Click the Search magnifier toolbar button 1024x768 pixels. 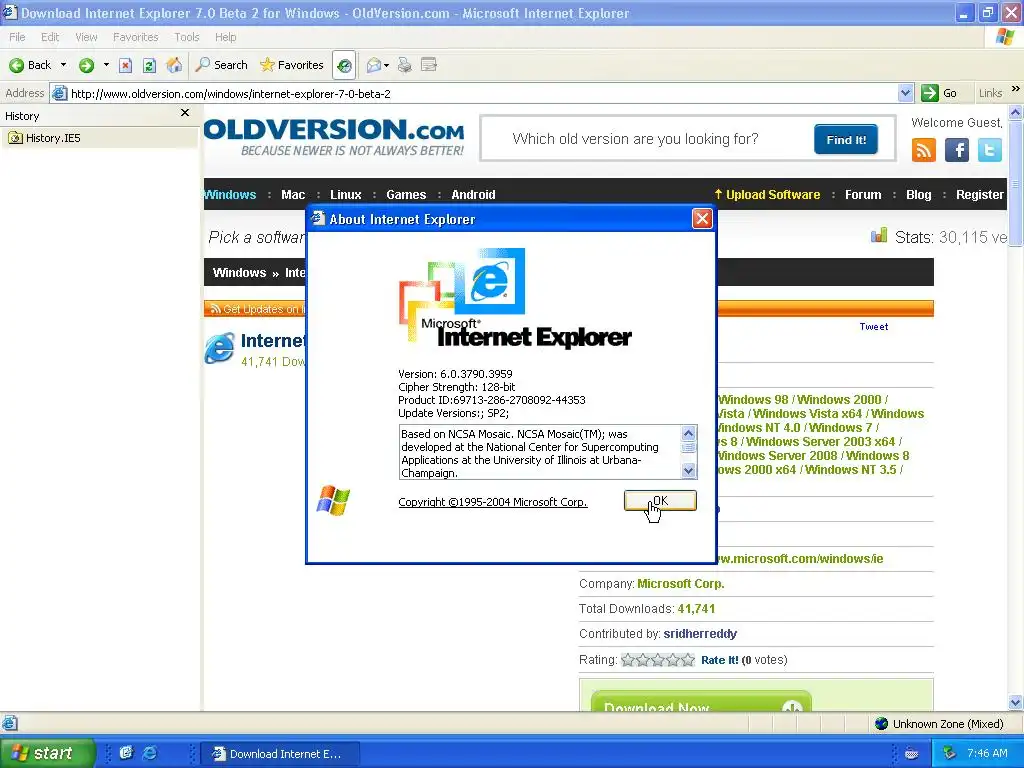coord(222,65)
